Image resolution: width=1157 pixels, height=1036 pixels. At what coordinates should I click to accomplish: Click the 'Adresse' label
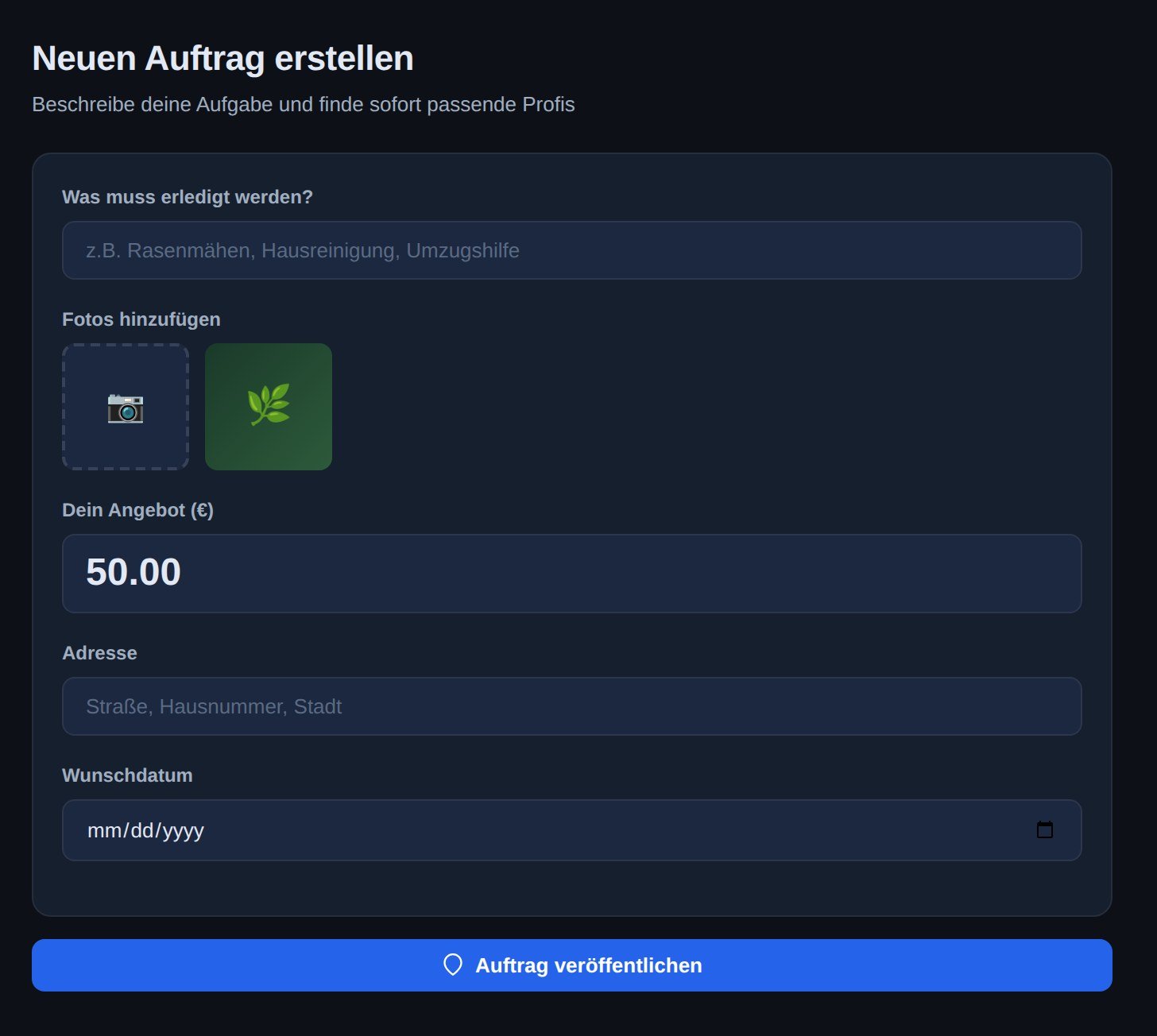(100, 653)
